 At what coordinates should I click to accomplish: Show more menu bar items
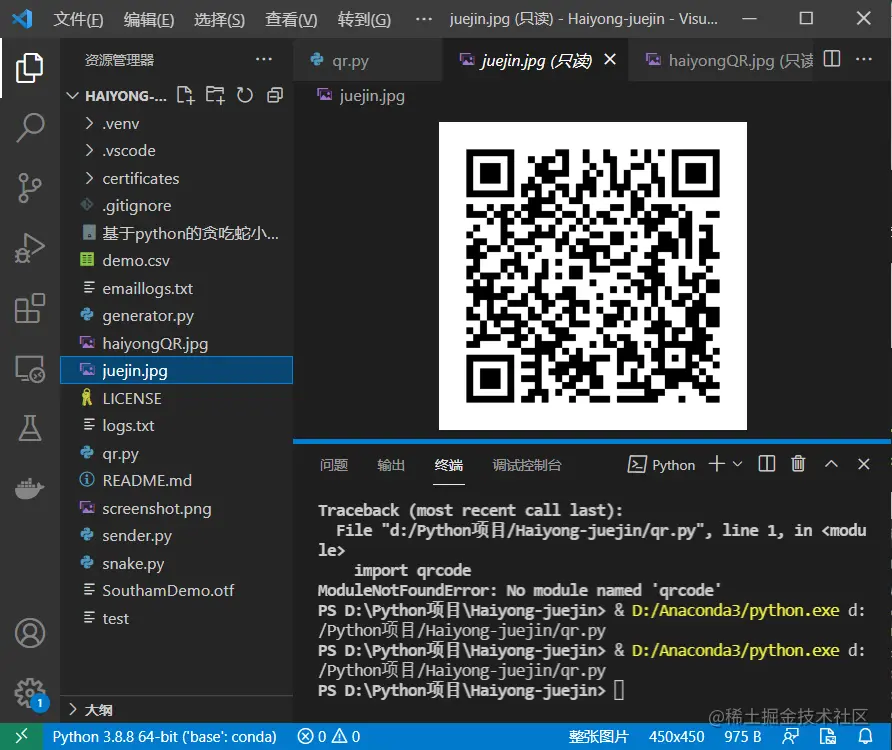pyautogui.click(x=424, y=19)
